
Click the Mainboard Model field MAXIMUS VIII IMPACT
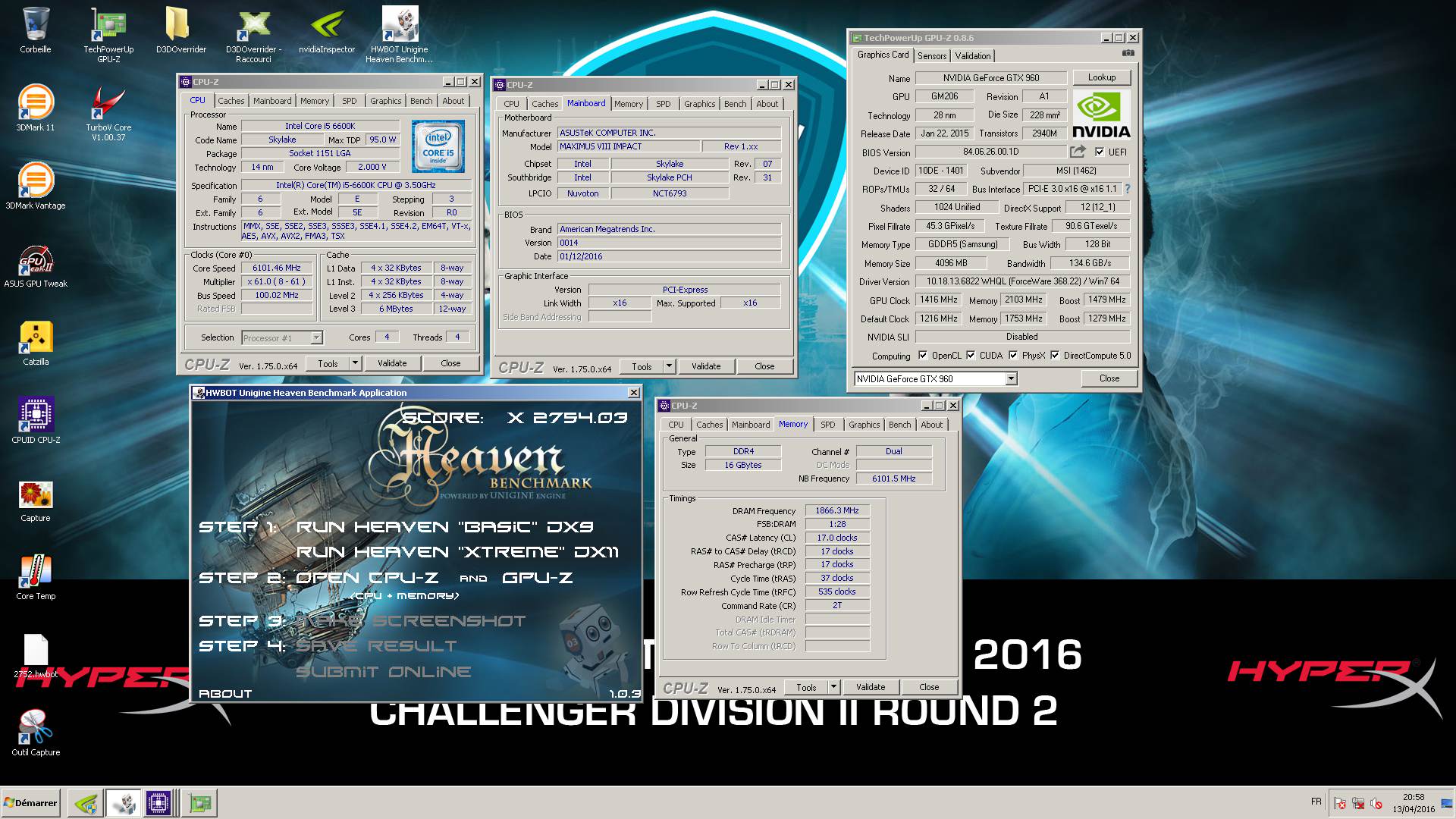tap(628, 146)
